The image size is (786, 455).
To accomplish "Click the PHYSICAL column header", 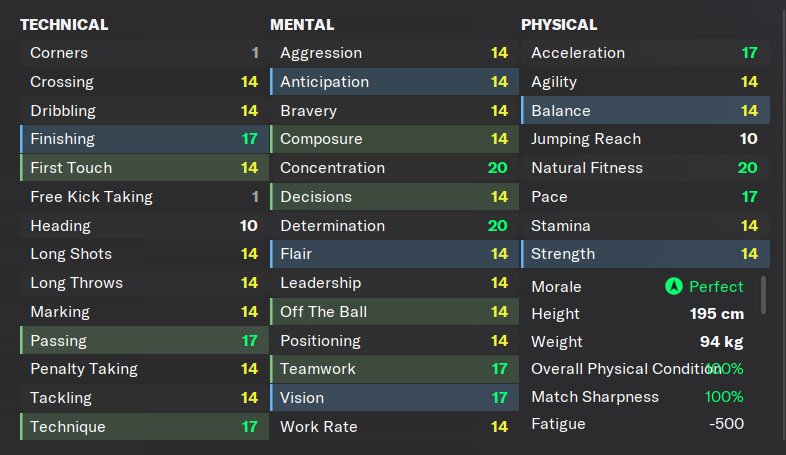I will click(x=559, y=25).
